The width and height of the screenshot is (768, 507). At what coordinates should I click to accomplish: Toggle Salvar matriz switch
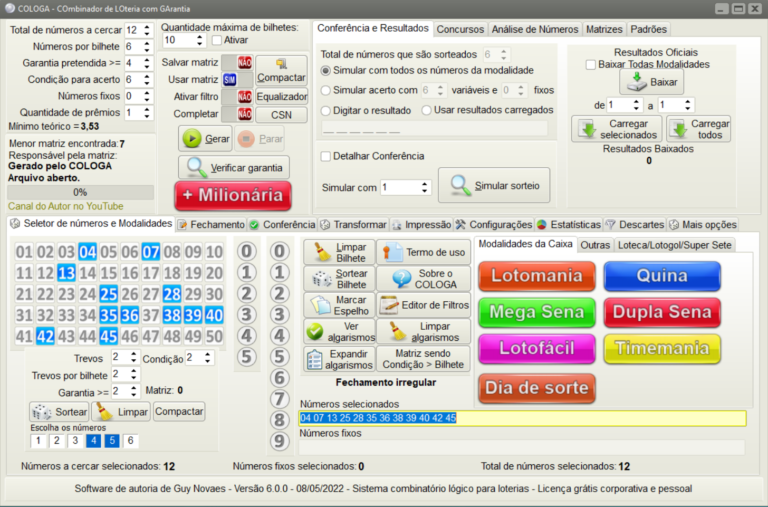(x=237, y=62)
